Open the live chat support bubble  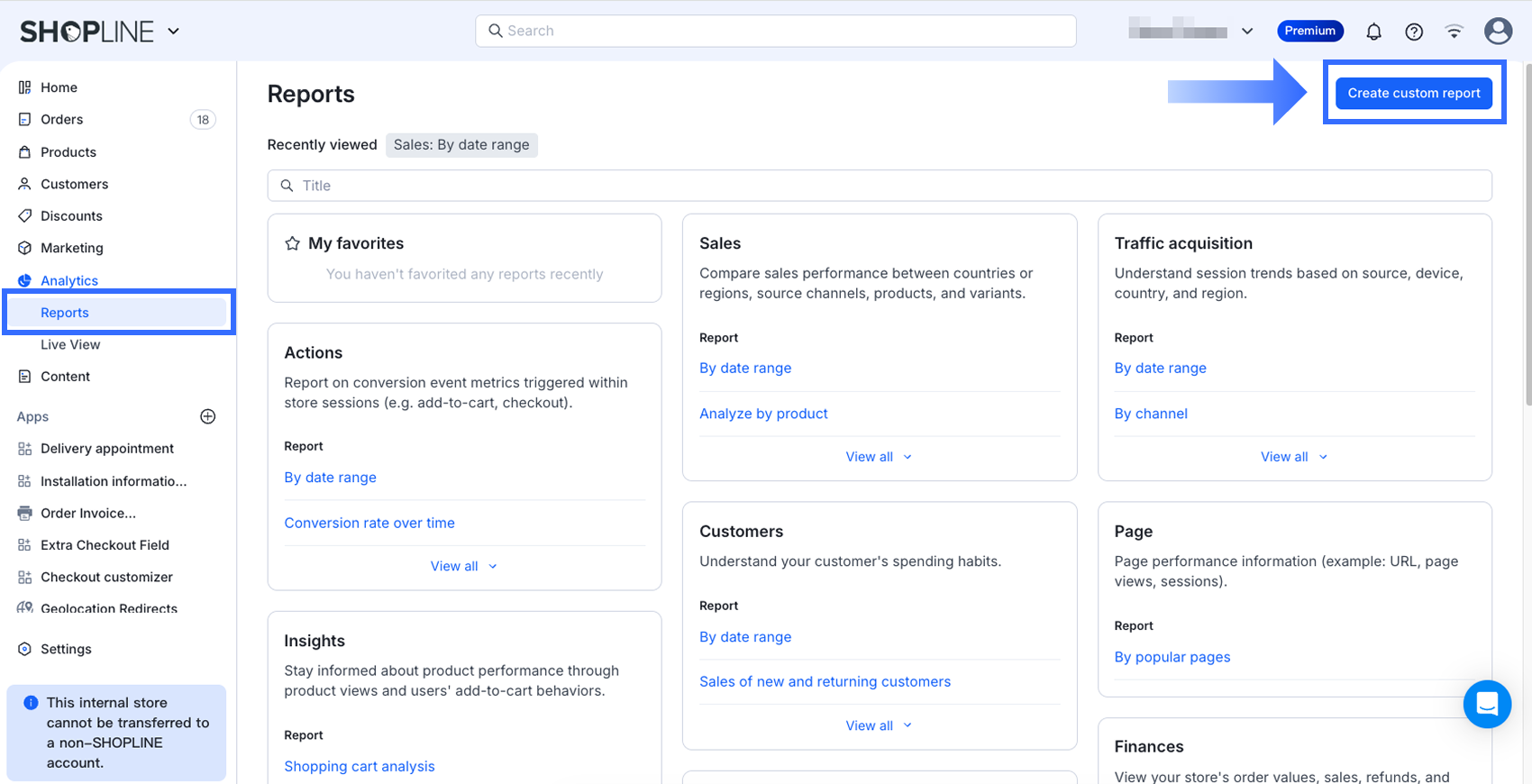tap(1487, 704)
